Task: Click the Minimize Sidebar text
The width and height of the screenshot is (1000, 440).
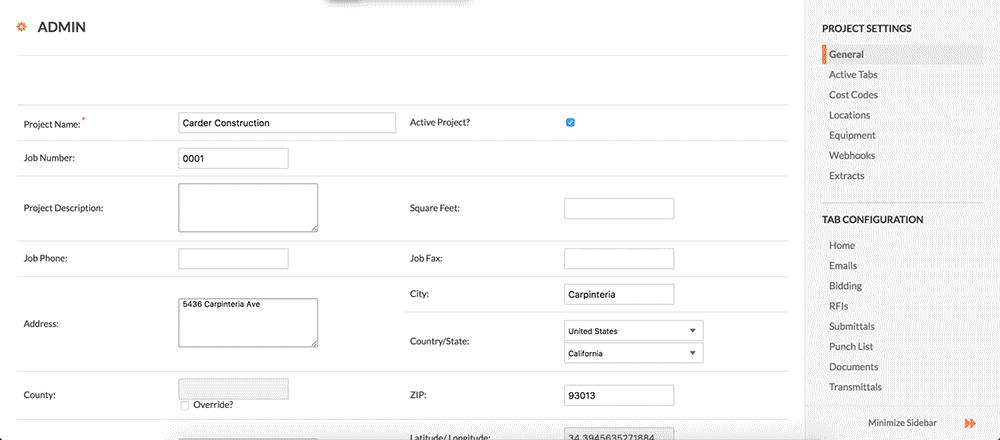Action: click(902, 423)
